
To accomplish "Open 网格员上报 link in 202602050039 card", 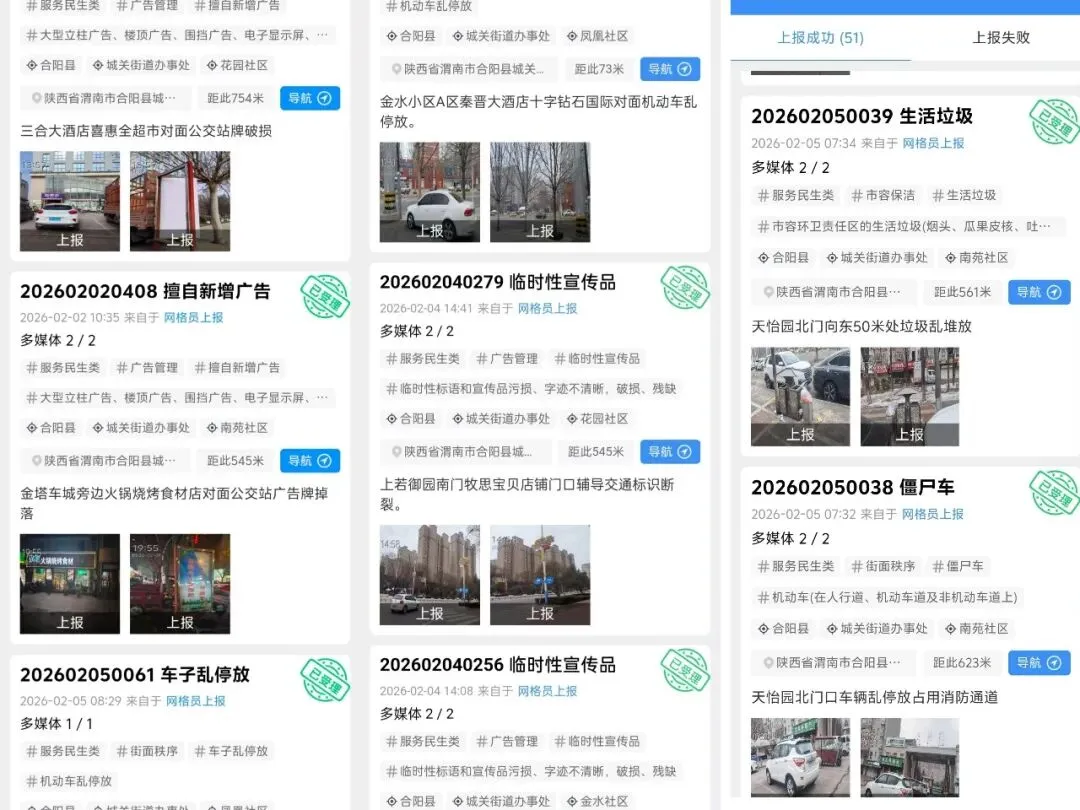I will [933, 143].
